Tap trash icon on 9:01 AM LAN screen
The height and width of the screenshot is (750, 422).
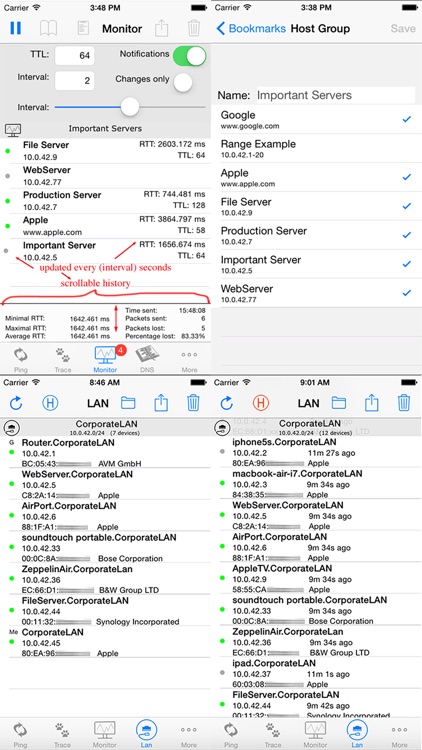tap(404, 403)
